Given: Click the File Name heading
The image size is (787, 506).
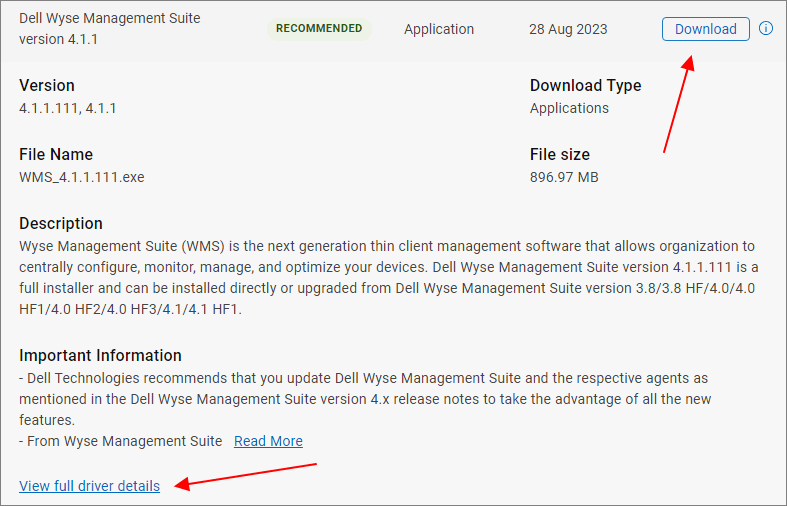Looking at the screenshot, I should [x=56, y=155].
